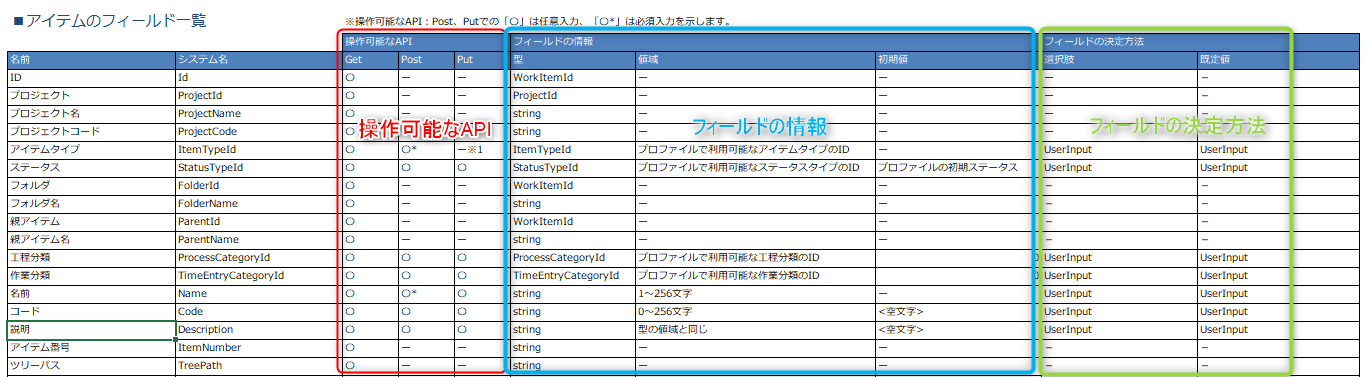Select the 名前 header cell
This screenshot has width=1370, height=377.
click(91, 60)
